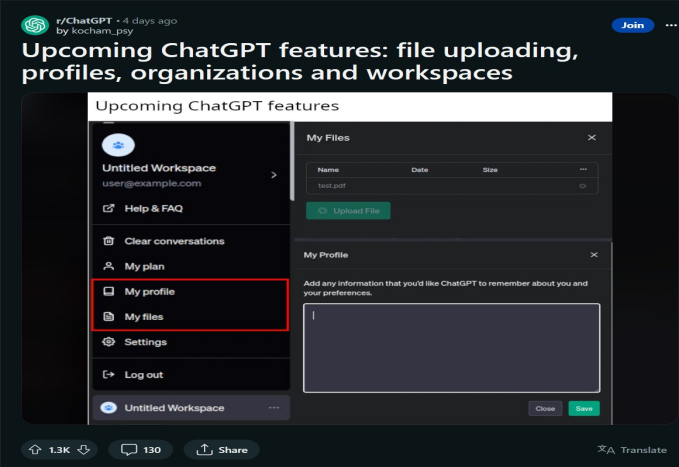Click the logout arrow icon
The width and height of the screenshot is (679, 467).
click(109, 374)
